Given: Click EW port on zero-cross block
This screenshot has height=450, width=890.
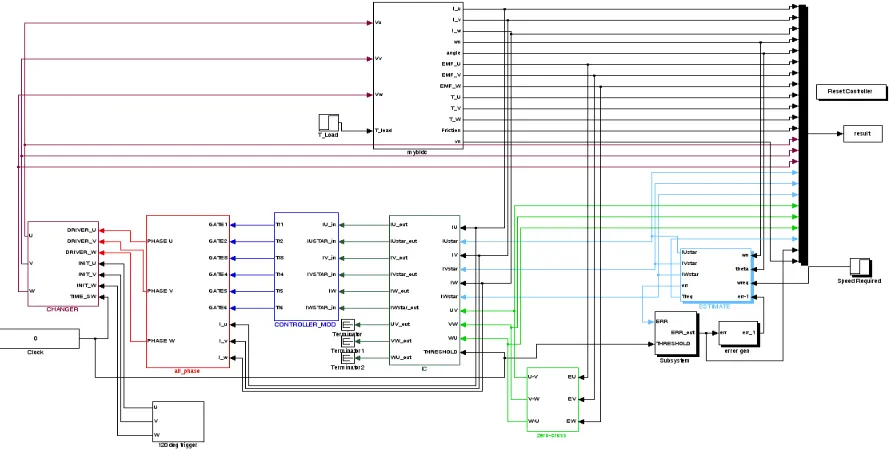Looking at the screenshot, I should point(572,421).
